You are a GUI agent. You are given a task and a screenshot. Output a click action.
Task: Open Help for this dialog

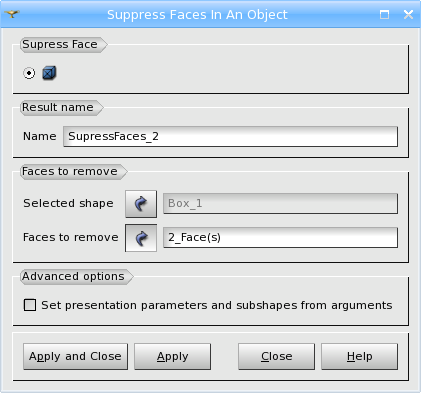[x=359, y=356]
